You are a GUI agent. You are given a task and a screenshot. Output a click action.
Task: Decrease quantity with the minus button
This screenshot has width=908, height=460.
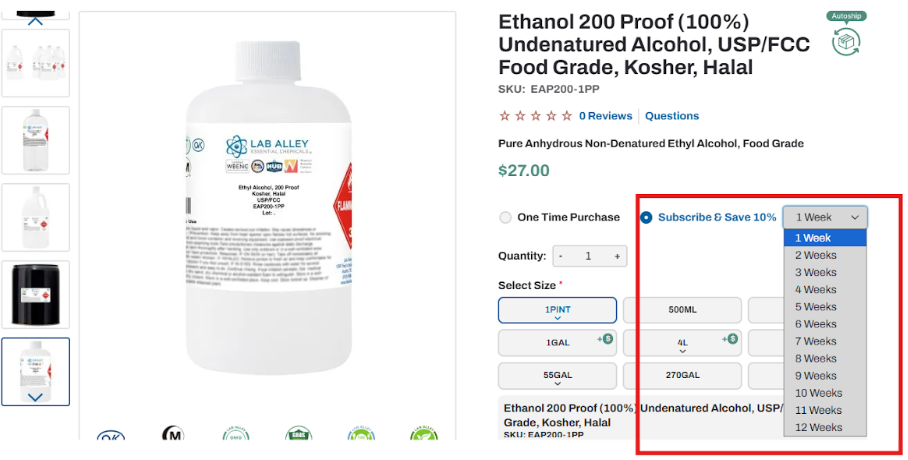click(560, 256)
